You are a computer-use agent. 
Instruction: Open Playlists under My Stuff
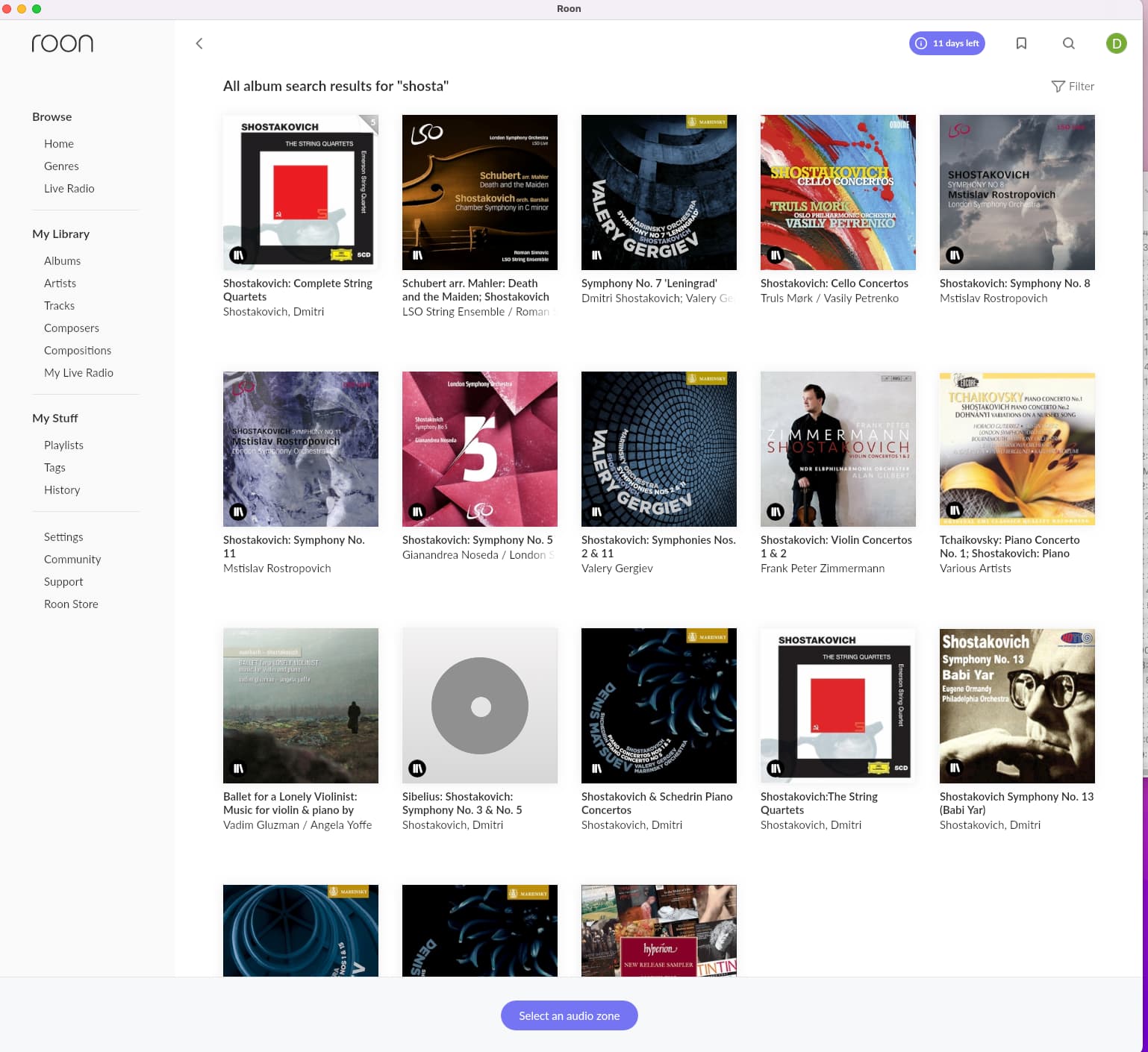click(63, 445)
